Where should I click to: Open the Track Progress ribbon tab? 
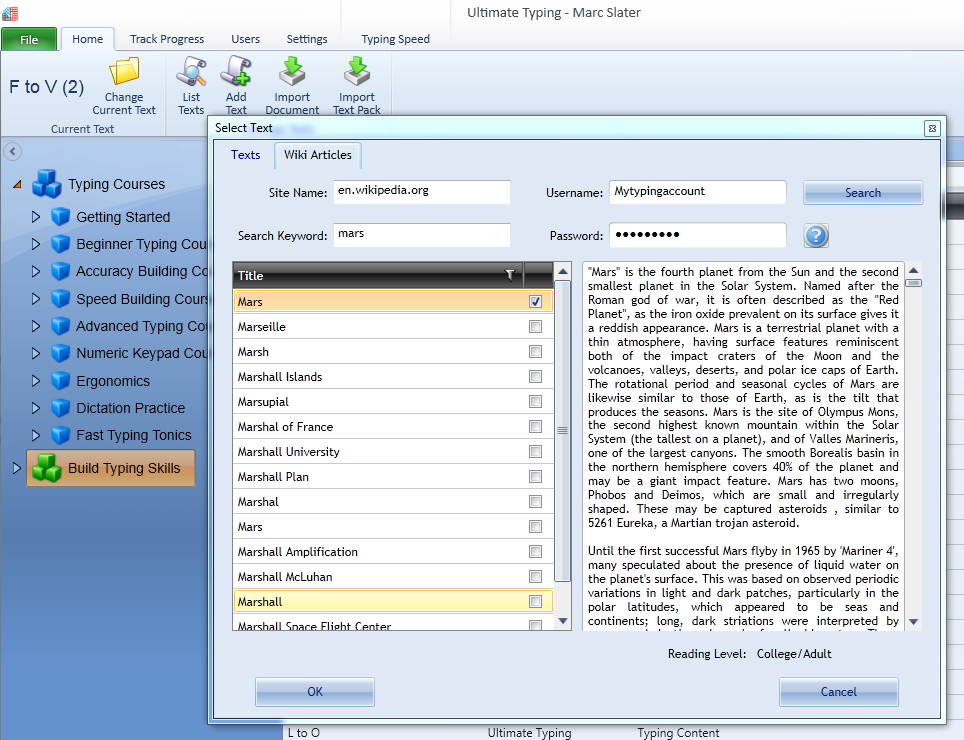(x=167, y=39)
